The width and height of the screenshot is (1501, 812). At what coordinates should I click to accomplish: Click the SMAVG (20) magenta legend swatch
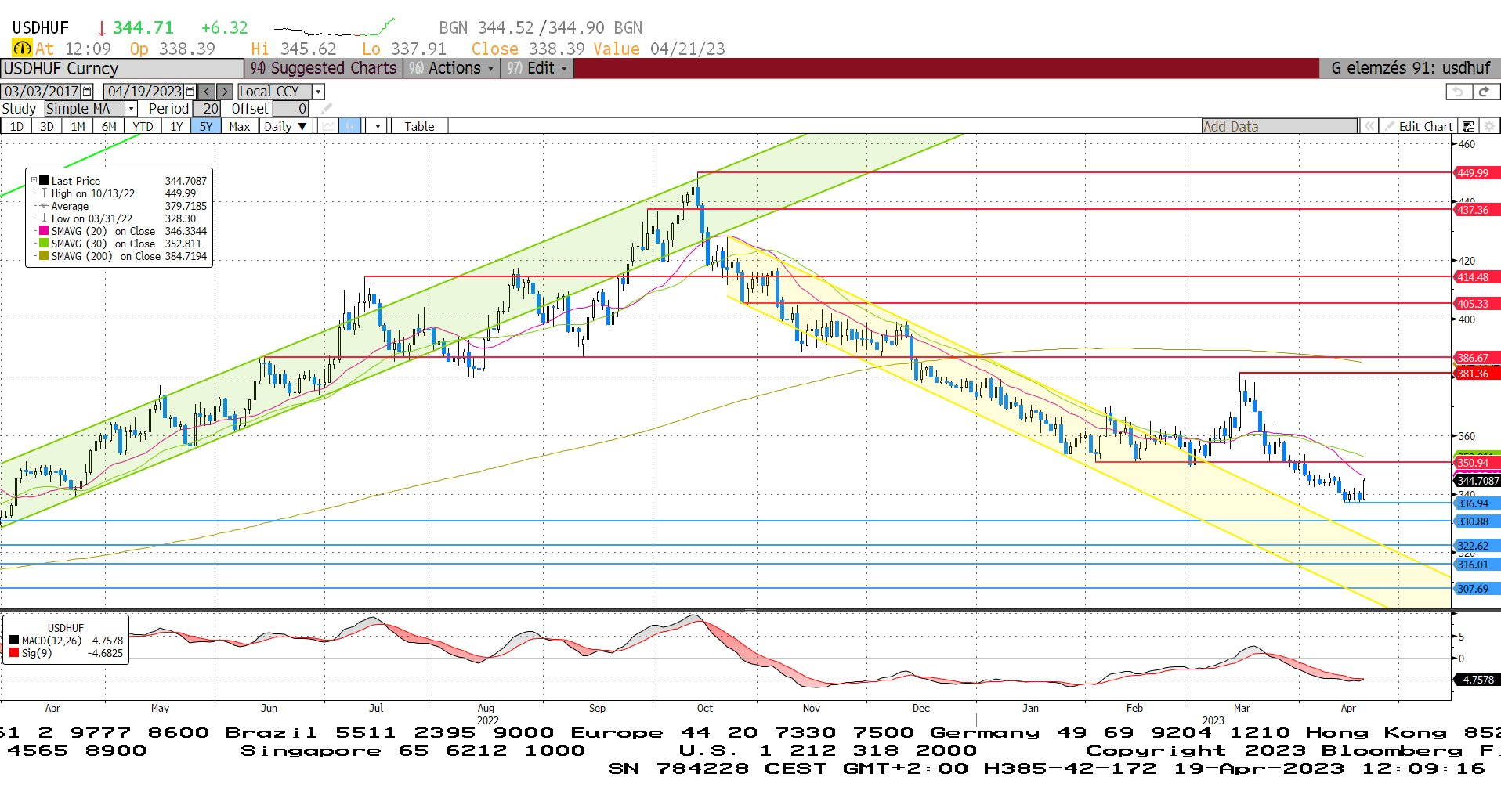click(44, 231)
